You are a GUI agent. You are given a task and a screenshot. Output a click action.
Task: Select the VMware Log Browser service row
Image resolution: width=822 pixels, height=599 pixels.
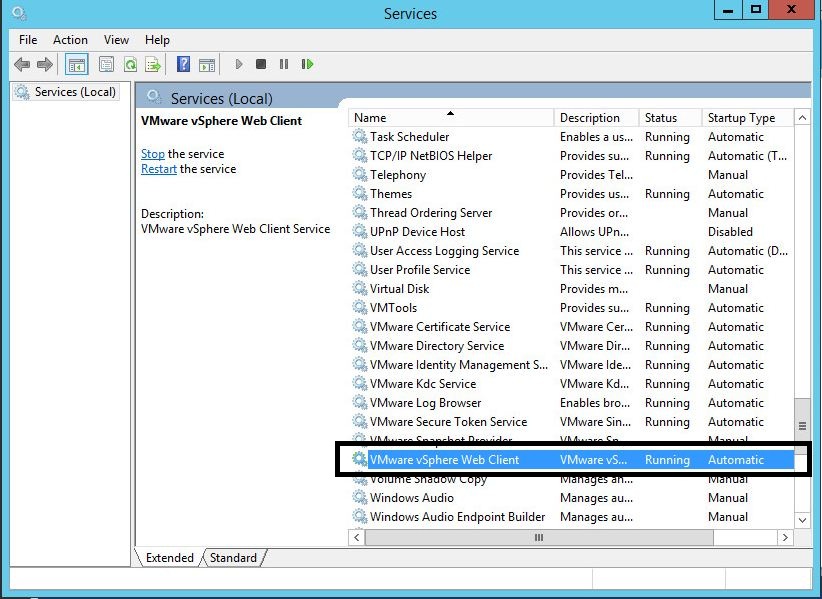point(425,403)
